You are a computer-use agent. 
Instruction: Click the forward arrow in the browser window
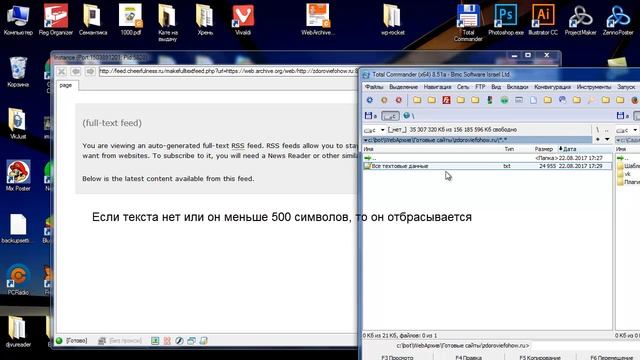tap(90, 71)
